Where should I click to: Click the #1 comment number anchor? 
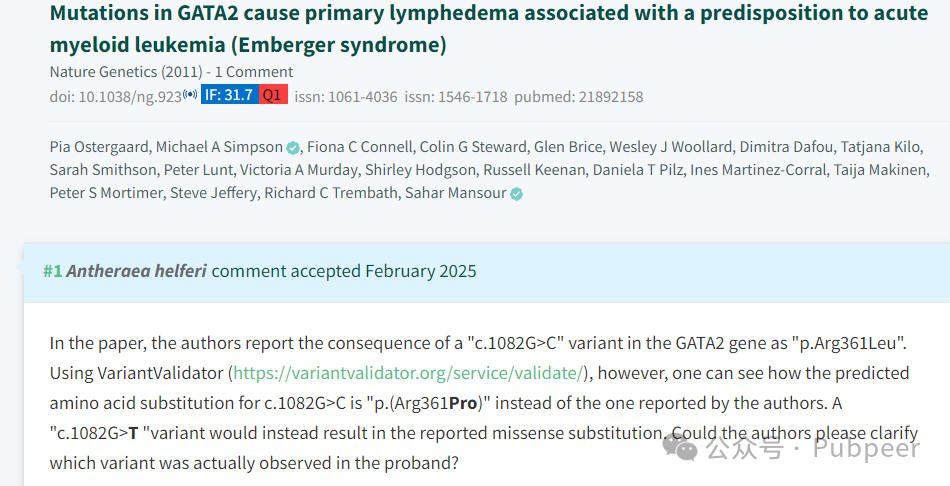click(x=53, y=271)
